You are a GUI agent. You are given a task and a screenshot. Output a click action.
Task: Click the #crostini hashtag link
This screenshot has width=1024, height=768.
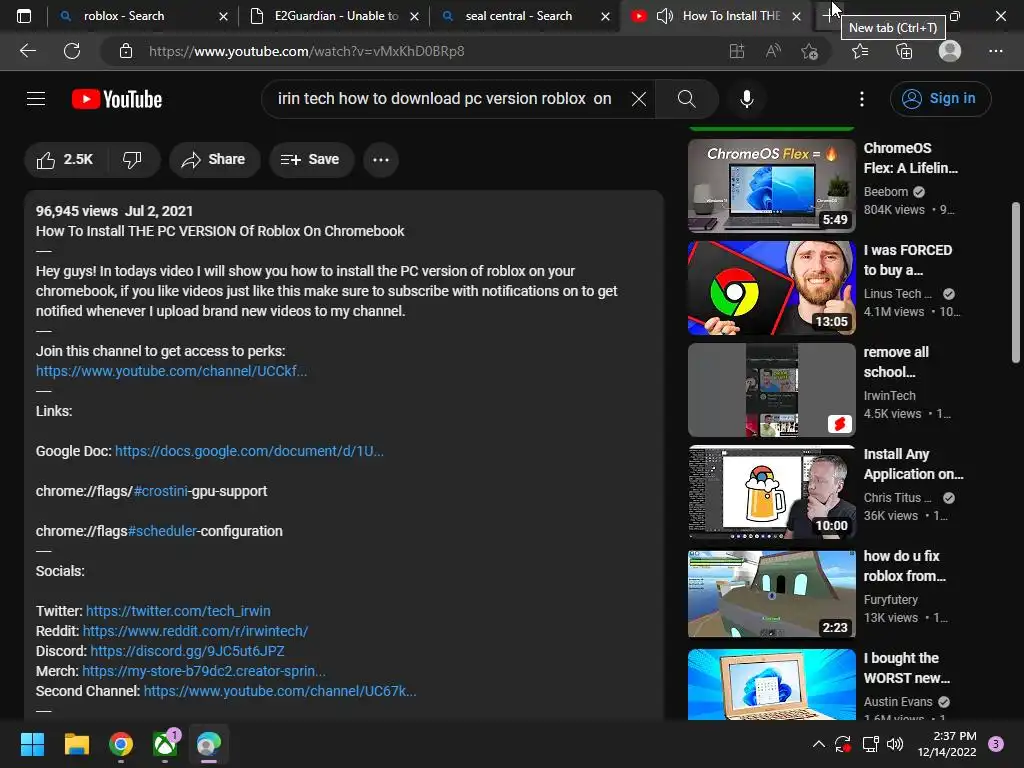161,491
